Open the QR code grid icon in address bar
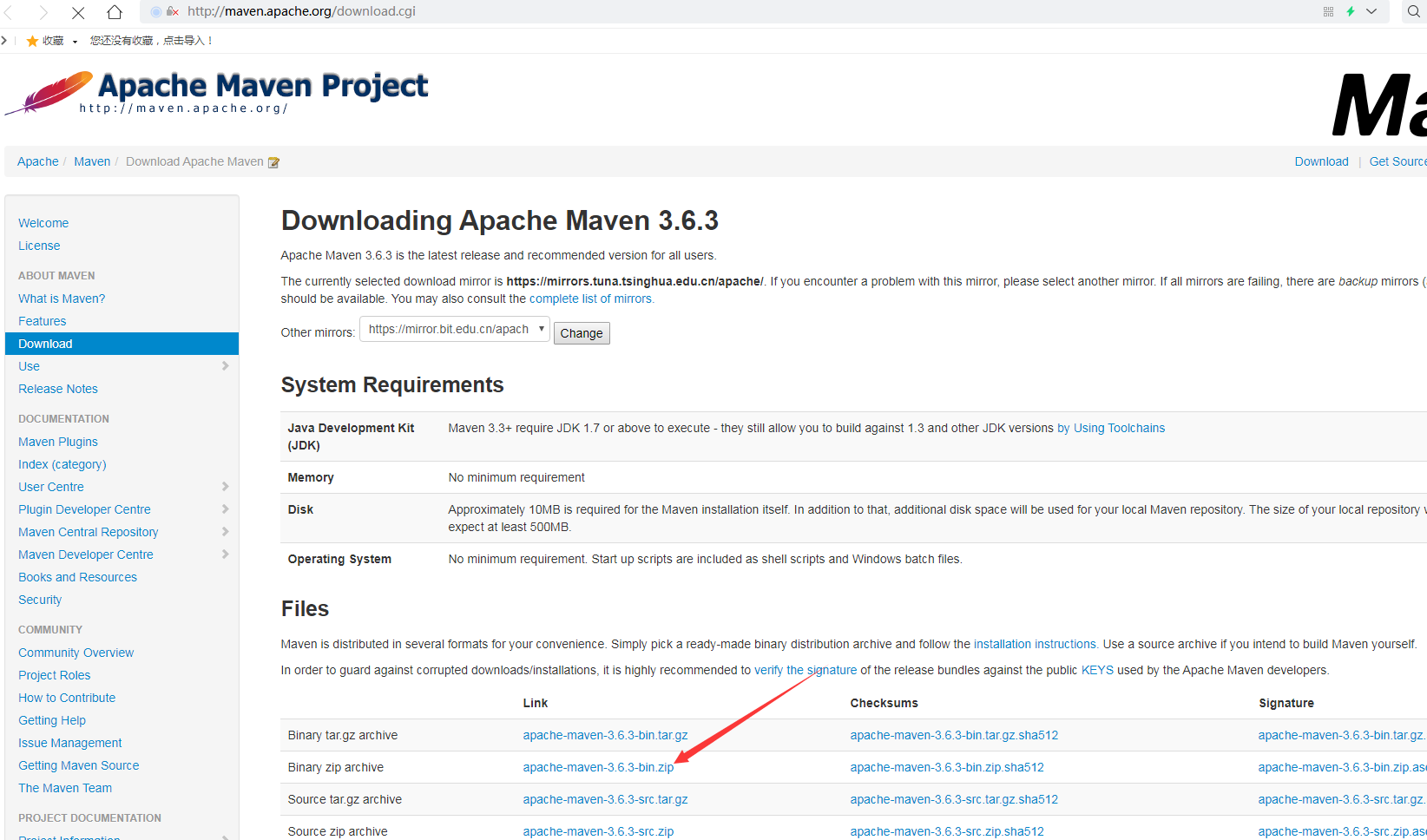1427x840 pixels. pos(1328,11)
